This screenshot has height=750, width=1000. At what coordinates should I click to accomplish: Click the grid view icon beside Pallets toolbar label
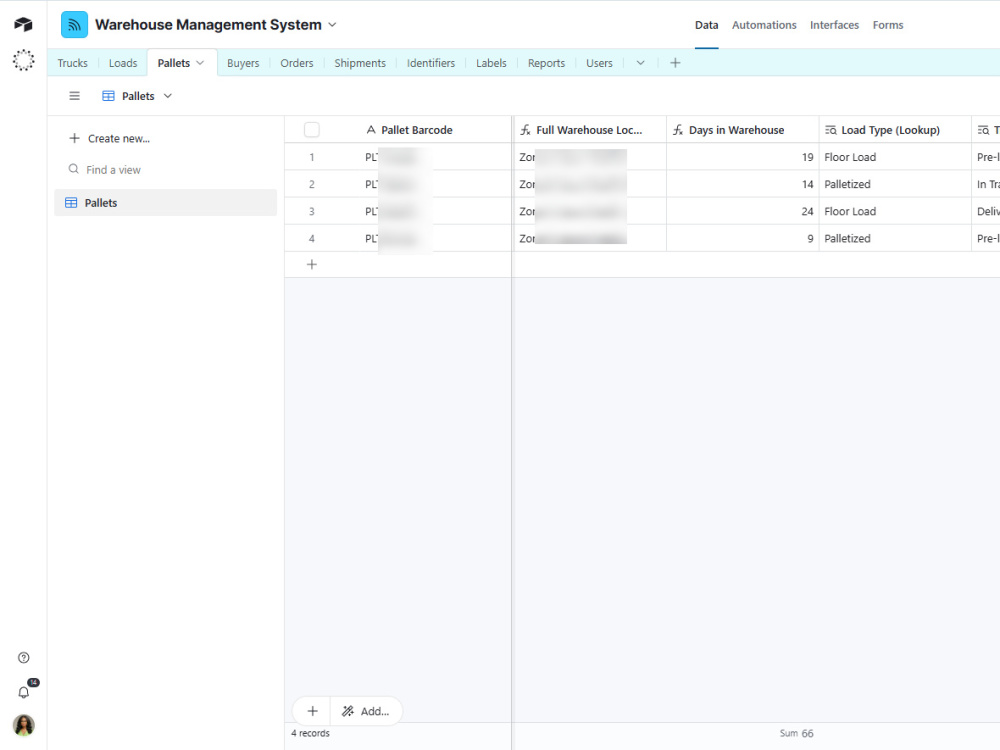108,96
